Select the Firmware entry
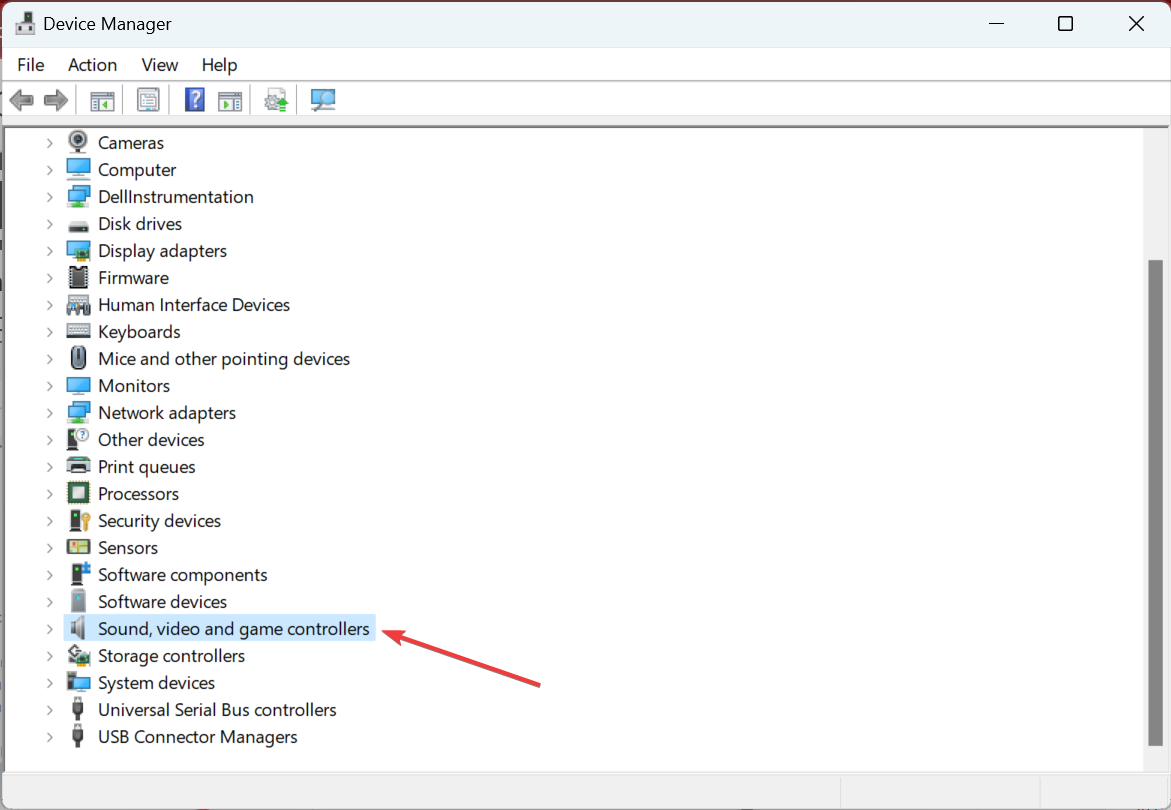 point(133,278)
